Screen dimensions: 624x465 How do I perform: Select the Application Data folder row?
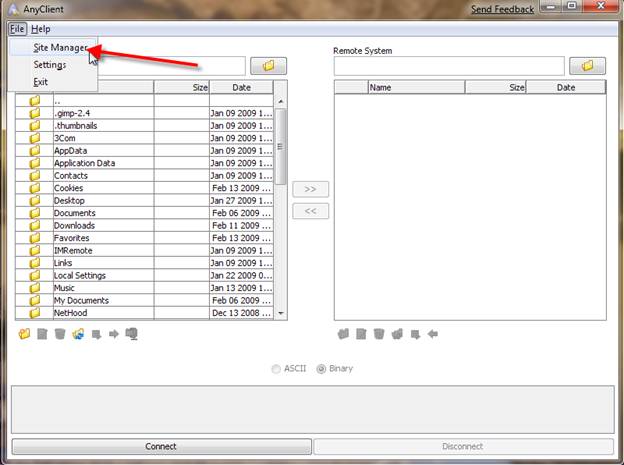pyautogui.click(x=144, y=163)
